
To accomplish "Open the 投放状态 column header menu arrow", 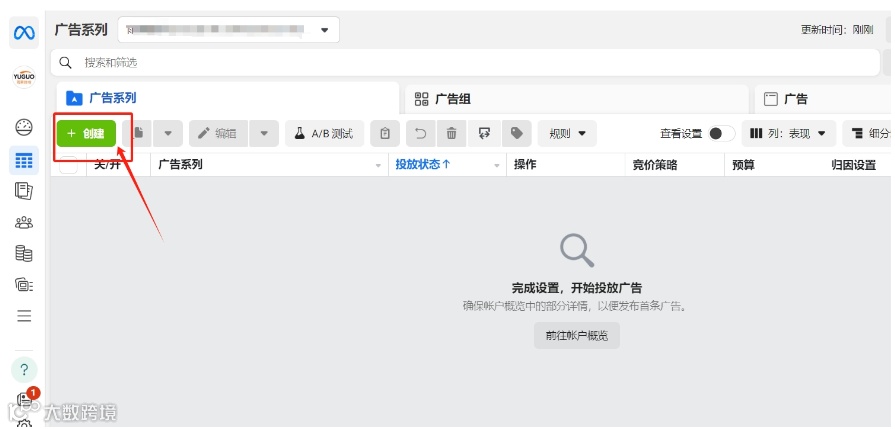I will click(497, 165).
